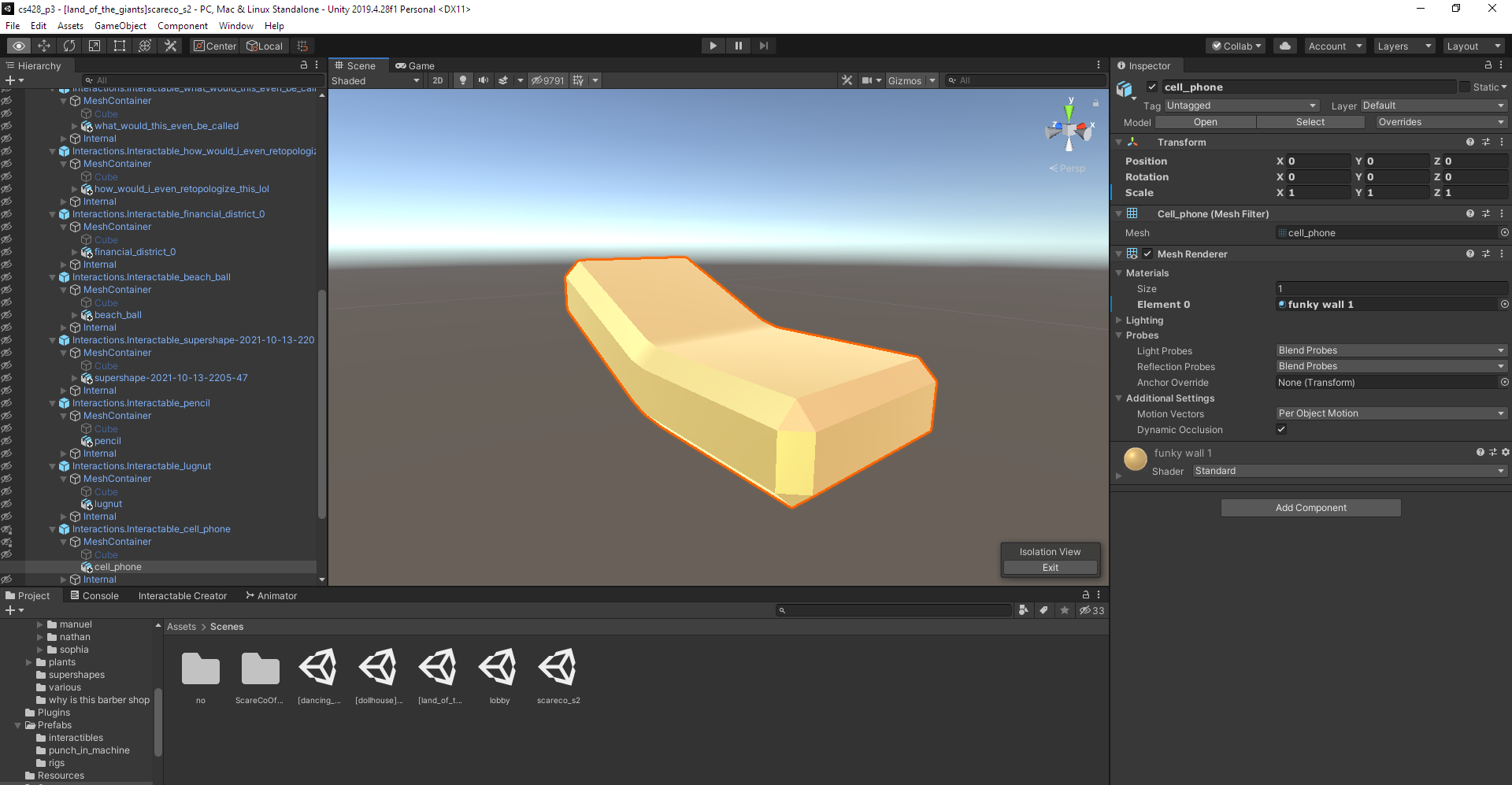Switch to the Console tab

[x=94, y=596]
